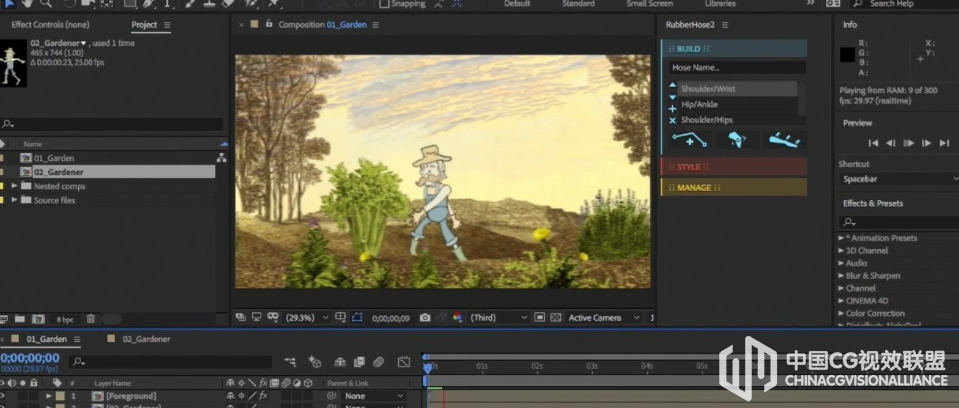Open project bit depth 8 bpc button
This screenshot has width=959, height=408.
65,319
